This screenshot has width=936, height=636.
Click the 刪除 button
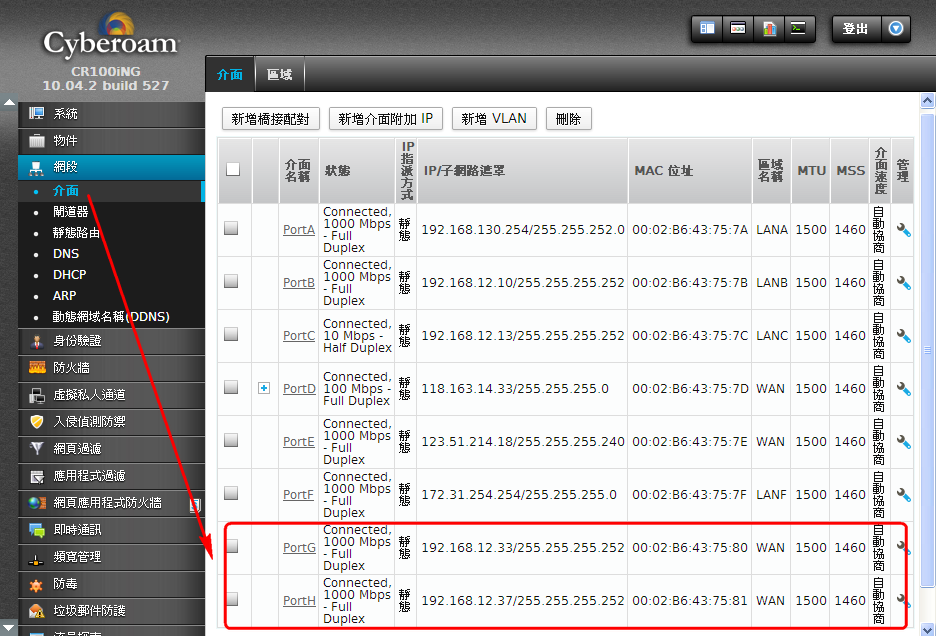point(568,119)
